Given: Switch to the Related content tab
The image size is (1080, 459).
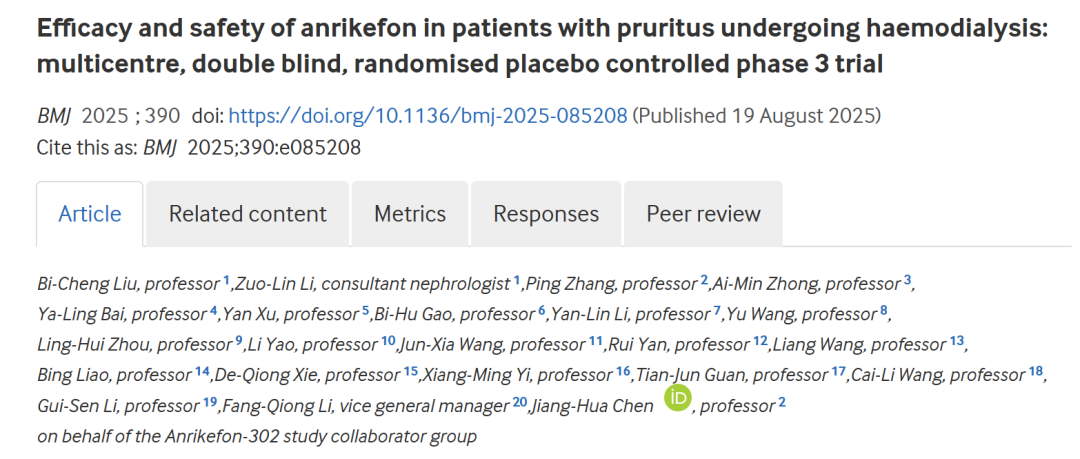Looking at the screenshot, I should pyautogui.click(x=247, y=214).
